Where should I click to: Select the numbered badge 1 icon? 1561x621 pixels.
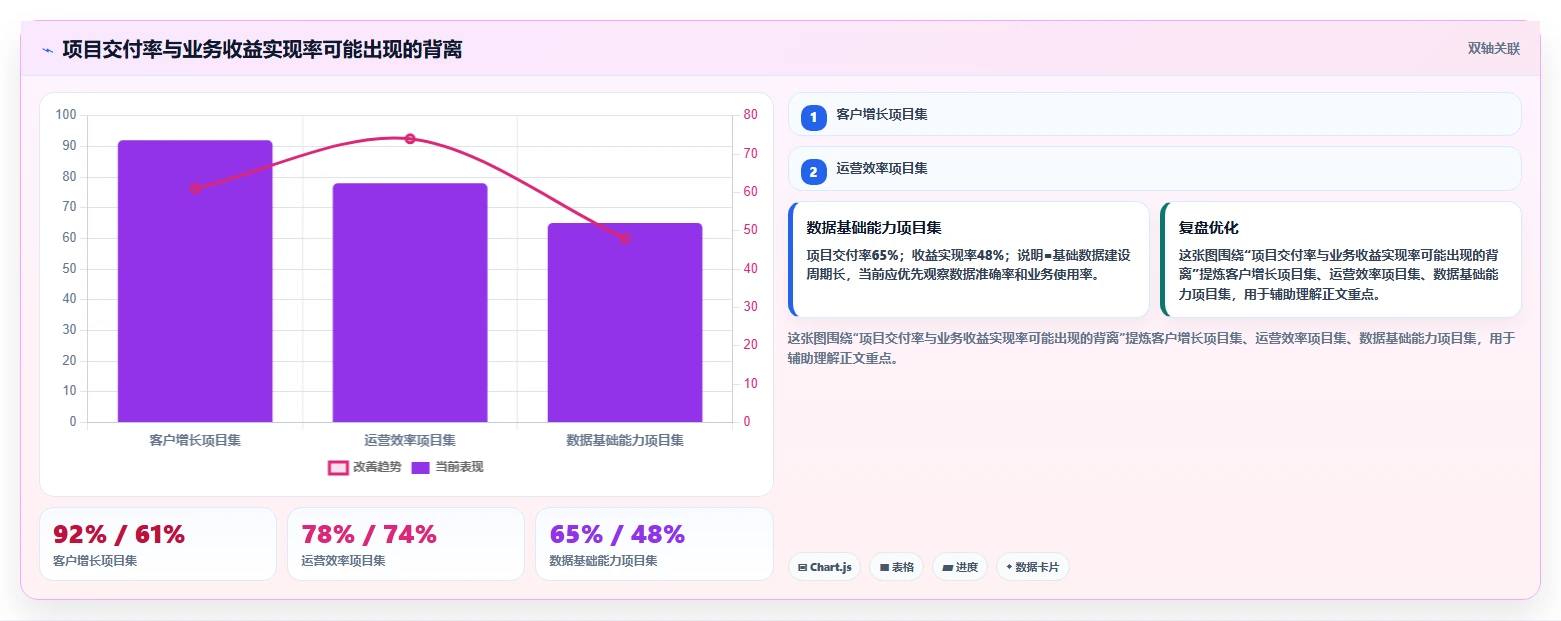click(813, 117)
